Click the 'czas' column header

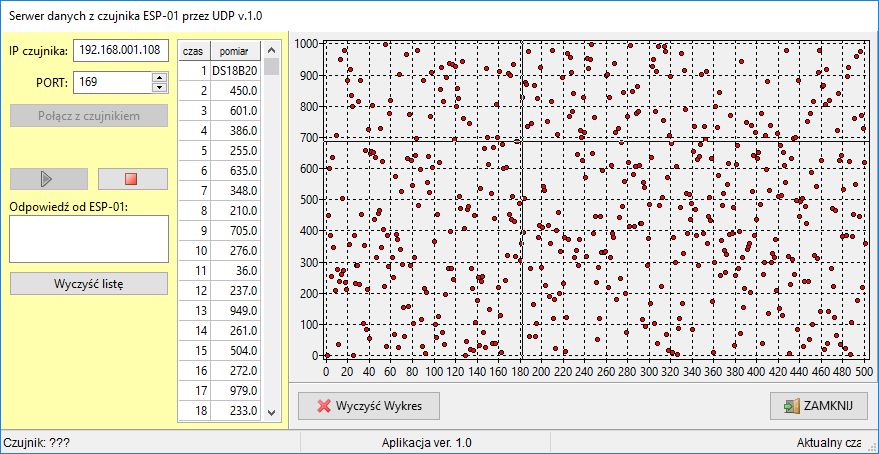tap(194, 50)
